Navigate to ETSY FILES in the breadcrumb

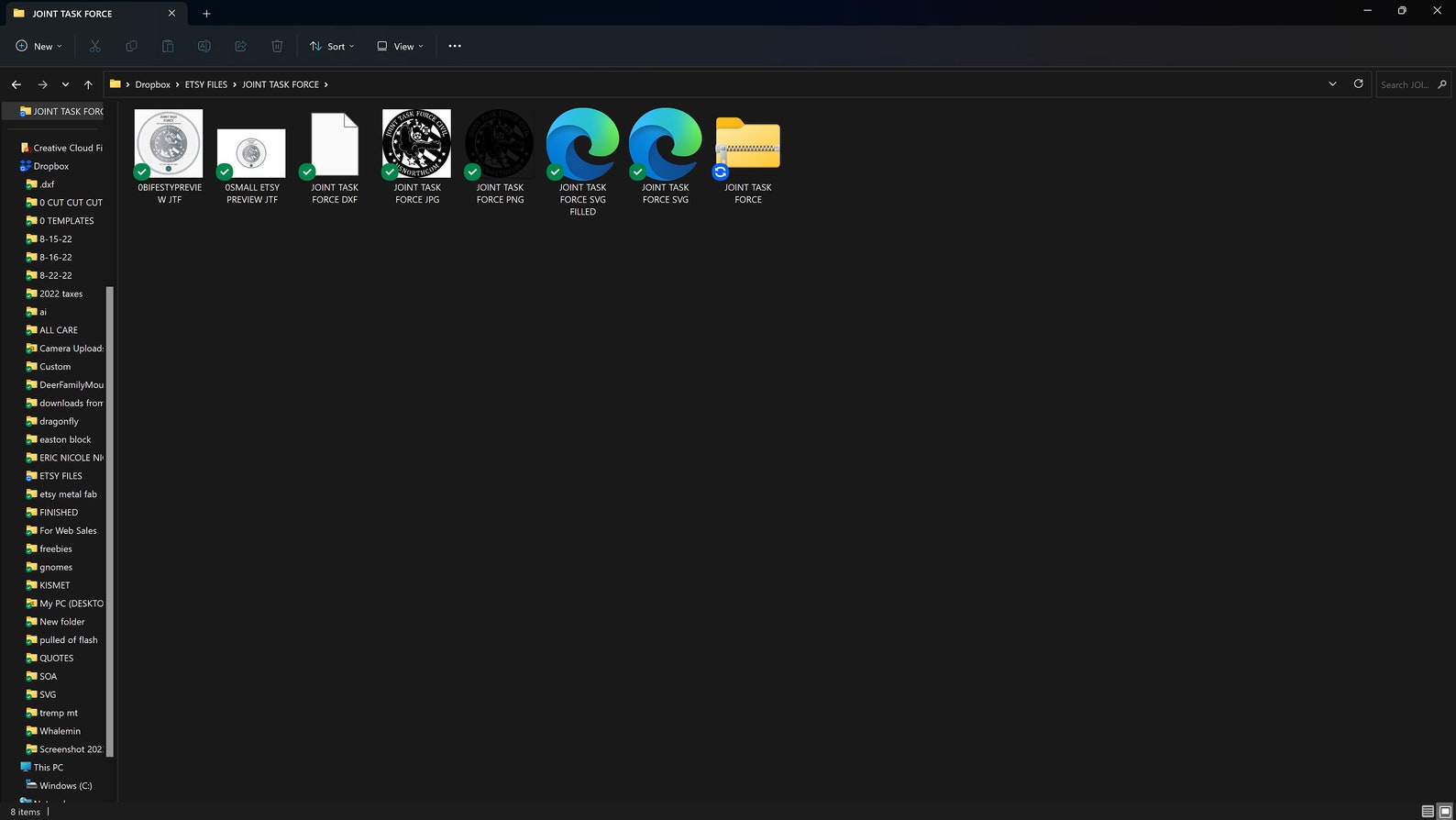coord(205,84)
